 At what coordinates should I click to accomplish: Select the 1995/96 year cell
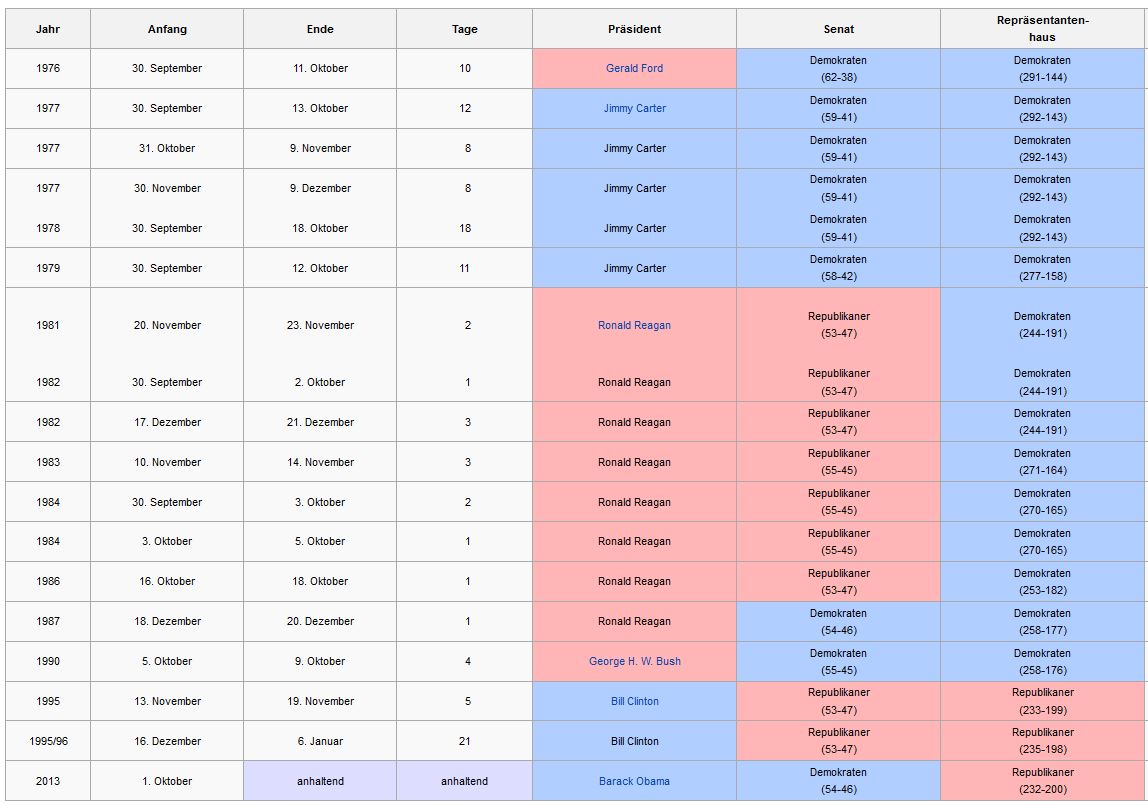pyautogui.click(x=48, y=742)
